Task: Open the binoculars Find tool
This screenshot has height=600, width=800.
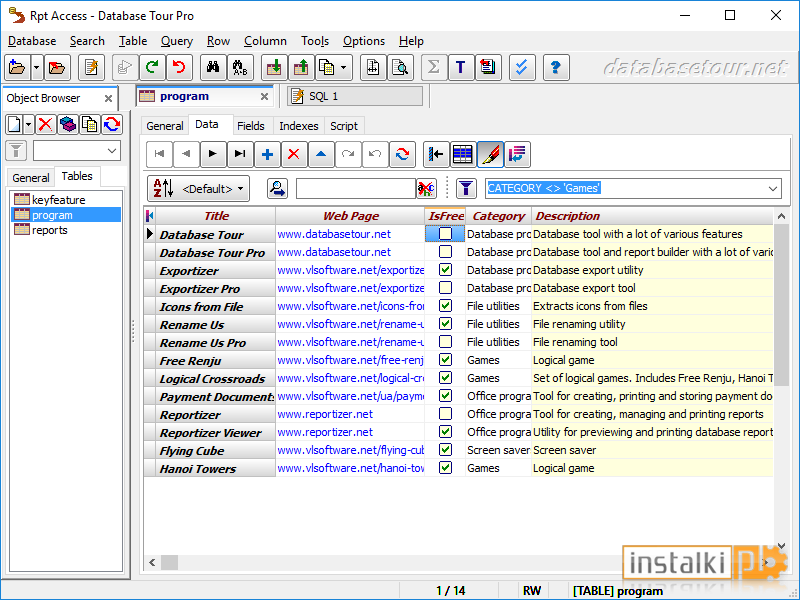Action: pos(213,67)
